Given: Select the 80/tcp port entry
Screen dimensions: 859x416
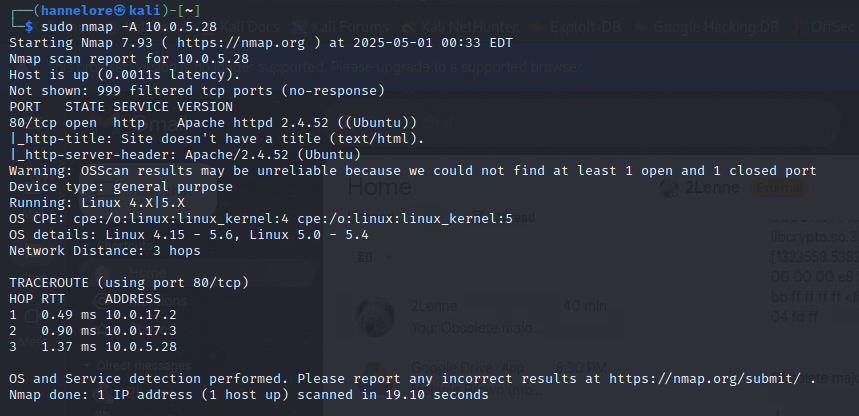Looking at the screenshot, I should (37, 123).
